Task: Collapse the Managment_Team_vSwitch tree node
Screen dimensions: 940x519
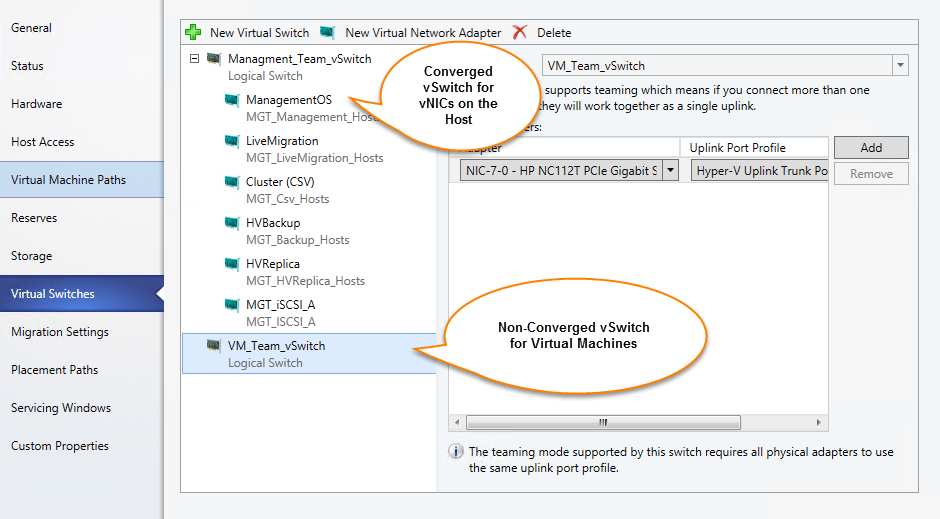Action: click(194, 59)
